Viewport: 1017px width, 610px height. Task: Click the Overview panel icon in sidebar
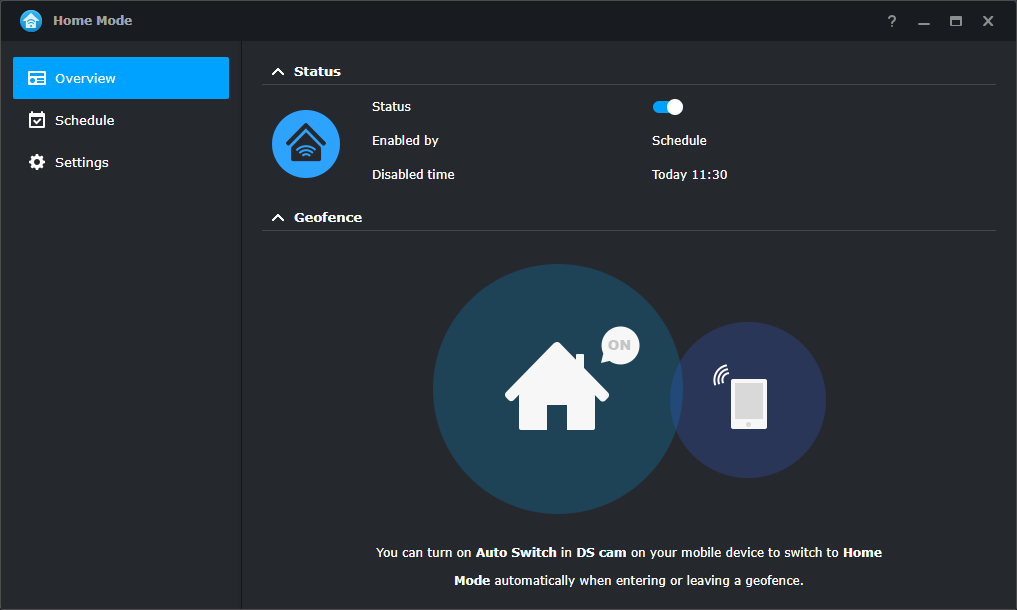(x=37, y=78)
